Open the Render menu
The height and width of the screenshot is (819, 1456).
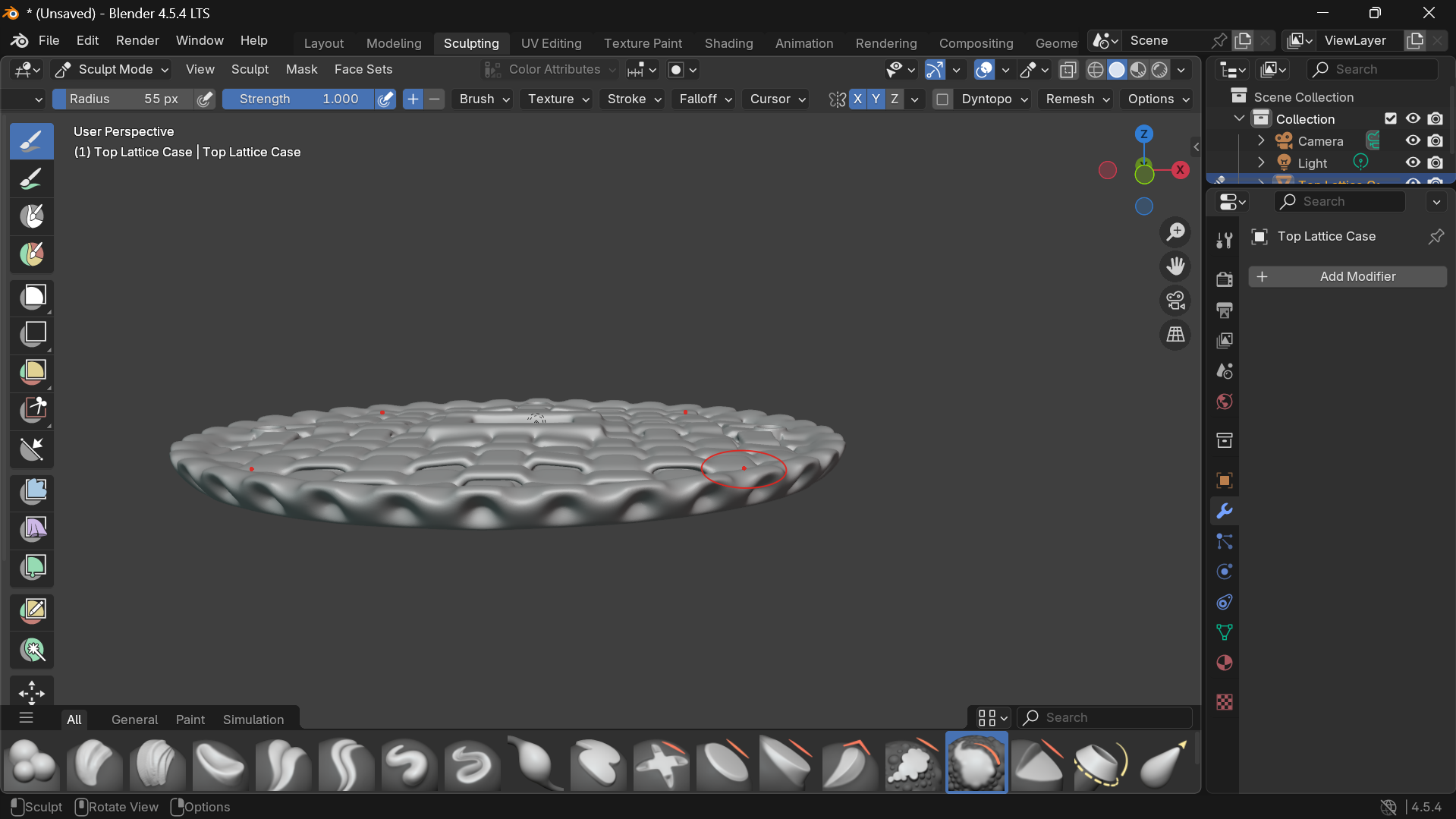click(137, 41)
